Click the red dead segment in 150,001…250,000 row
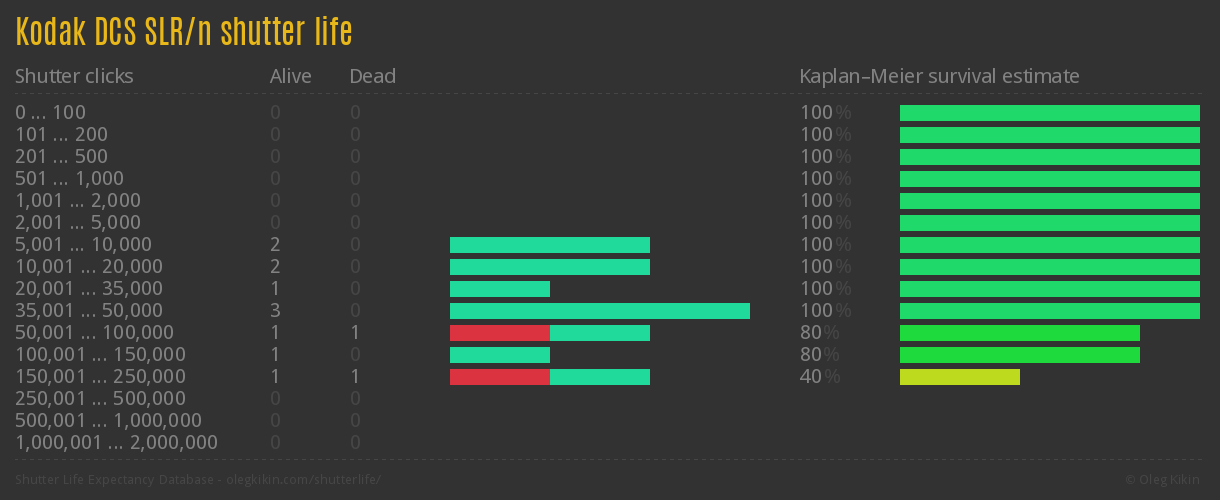The image size is (1220, 500). click(499, 377)
